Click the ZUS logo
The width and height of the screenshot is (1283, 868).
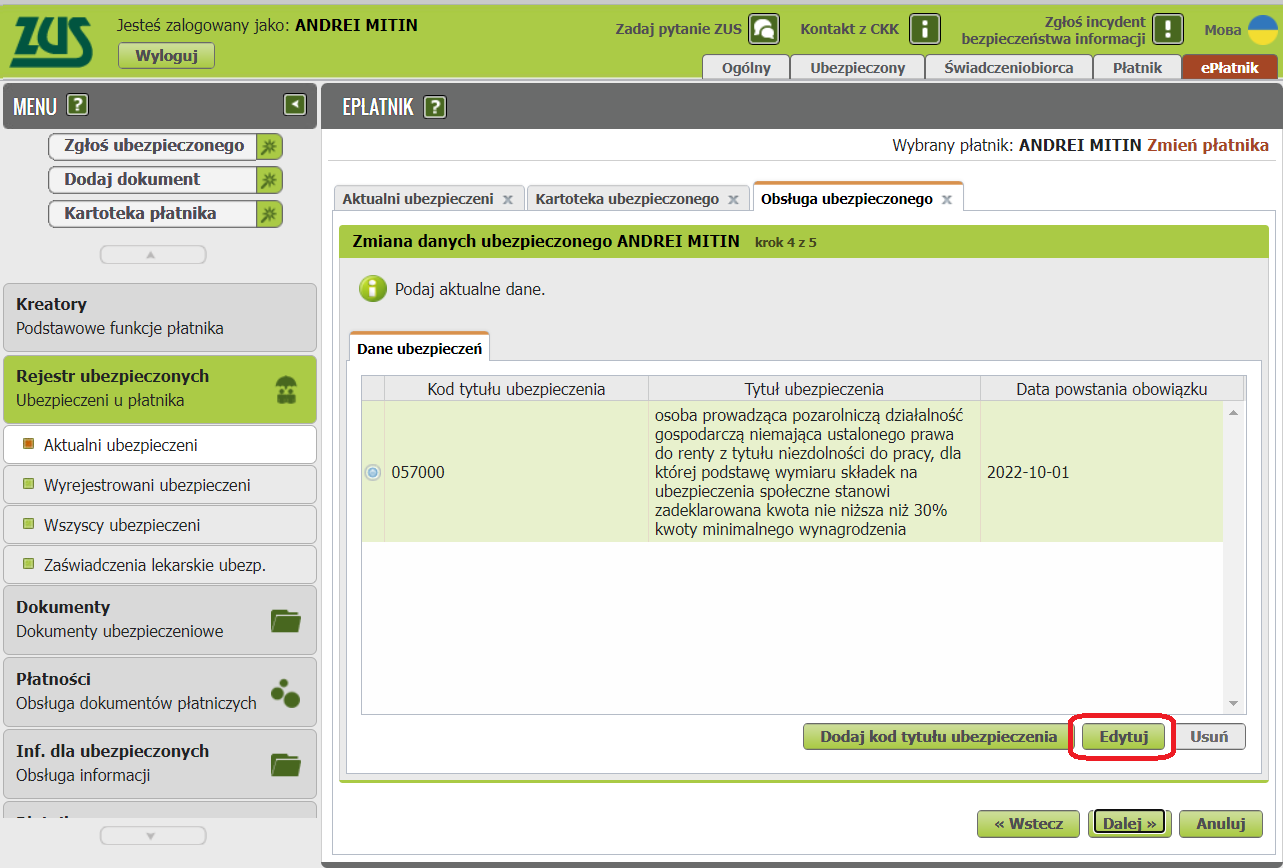coord(52,41)
